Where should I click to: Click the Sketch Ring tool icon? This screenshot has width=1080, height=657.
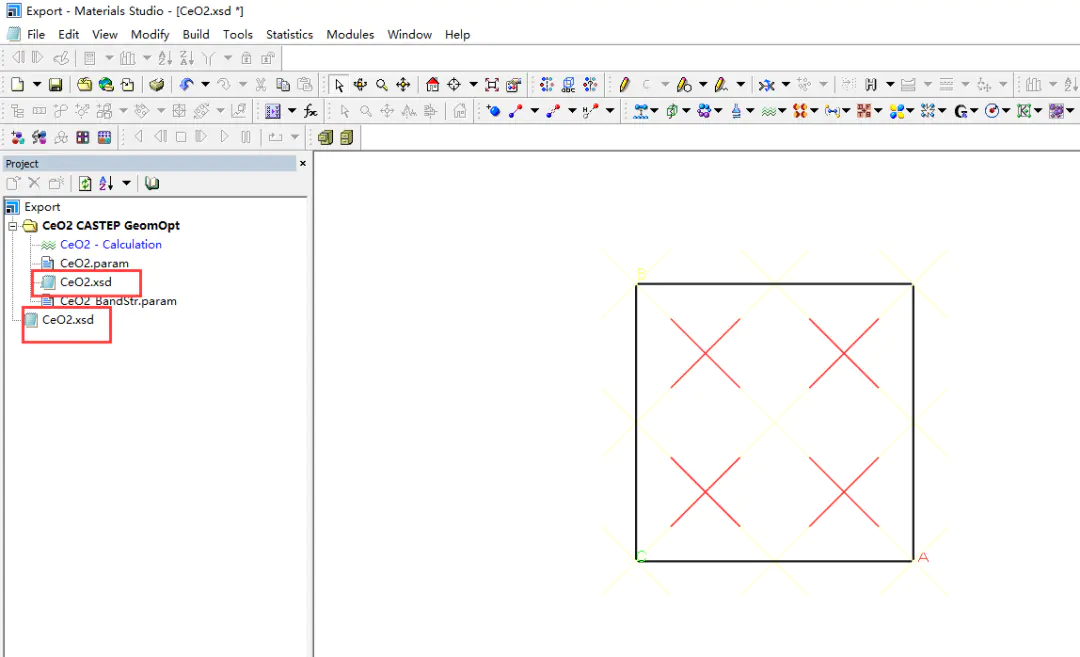(x=684, y=85)
